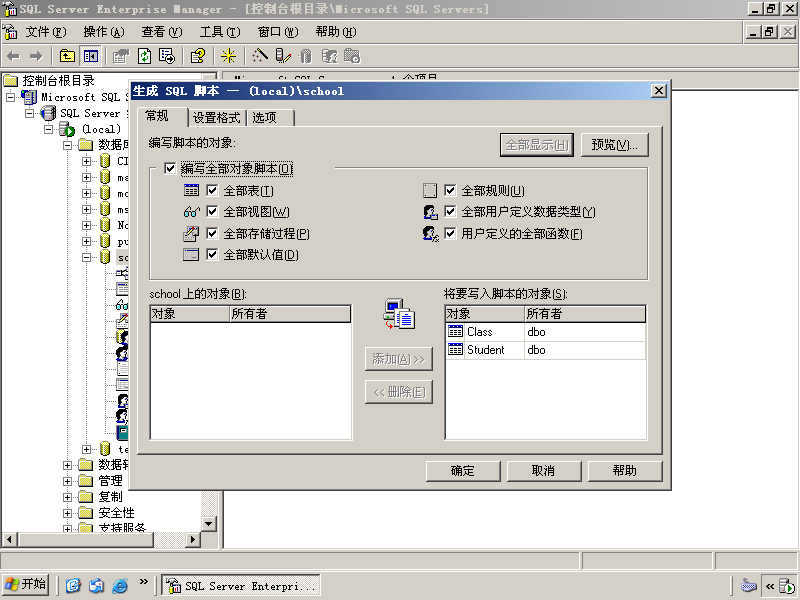800x600 pixels.
Task: Click the New login toolbar icon
Action: coord(329,56)
